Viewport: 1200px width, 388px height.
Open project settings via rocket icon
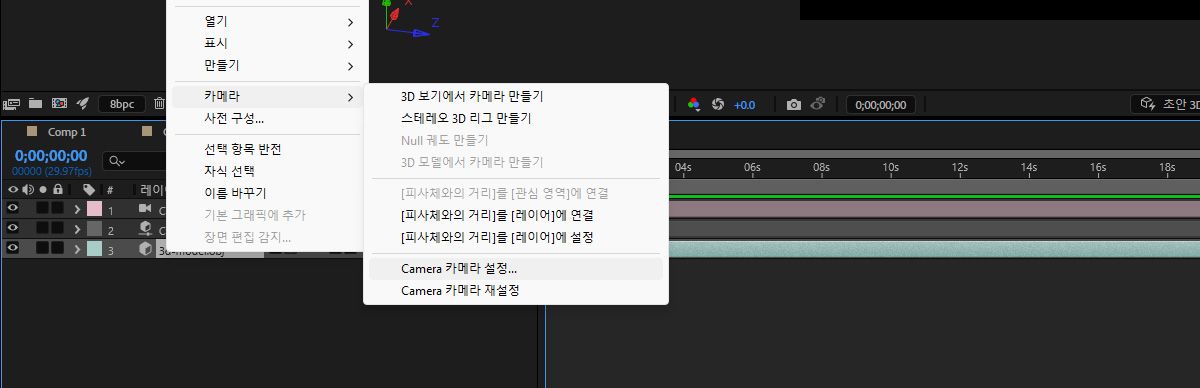(x=83, y=103)
